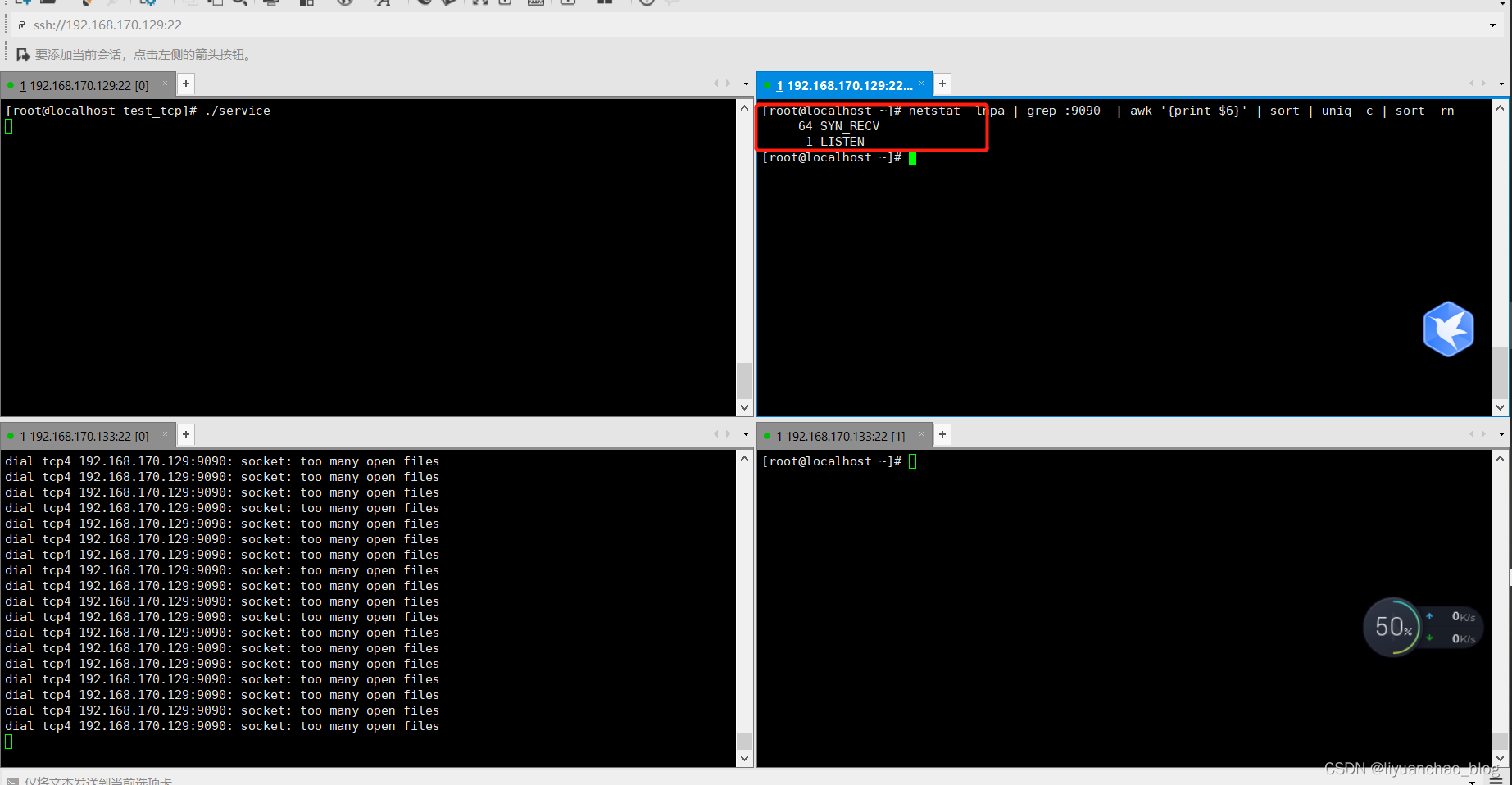Close the 192.168.170.133:22 [0] tab
This screenshot has width=1512, height=785.
[x=165, y=434]
